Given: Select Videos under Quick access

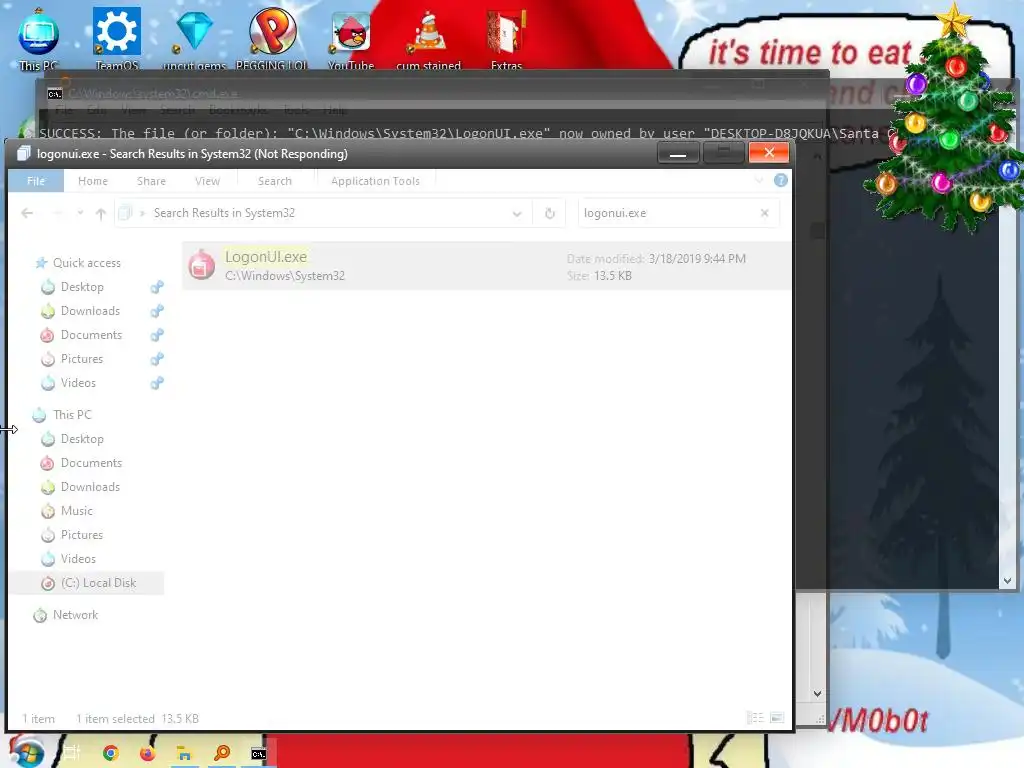Looking at the screenshot, I should [x=78, y=383].
